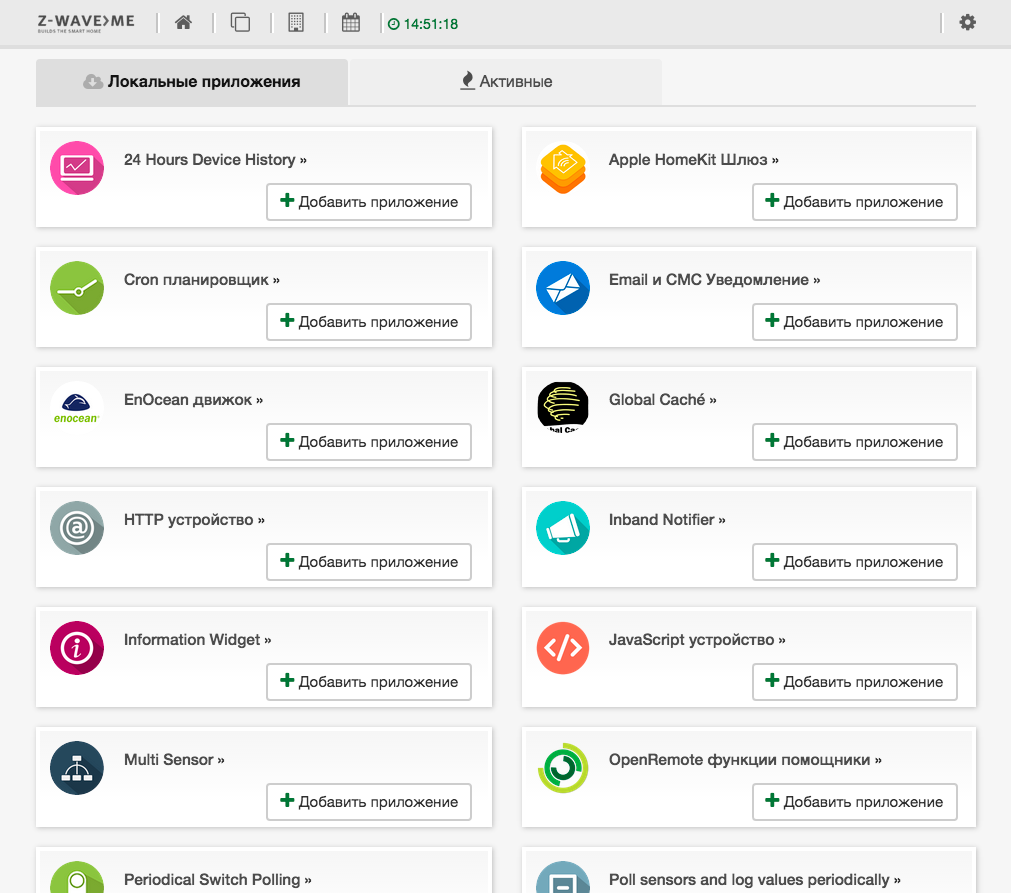1011x893 pixels.
Task: Open the settings gear menu
Action: (x=967, y=22)
